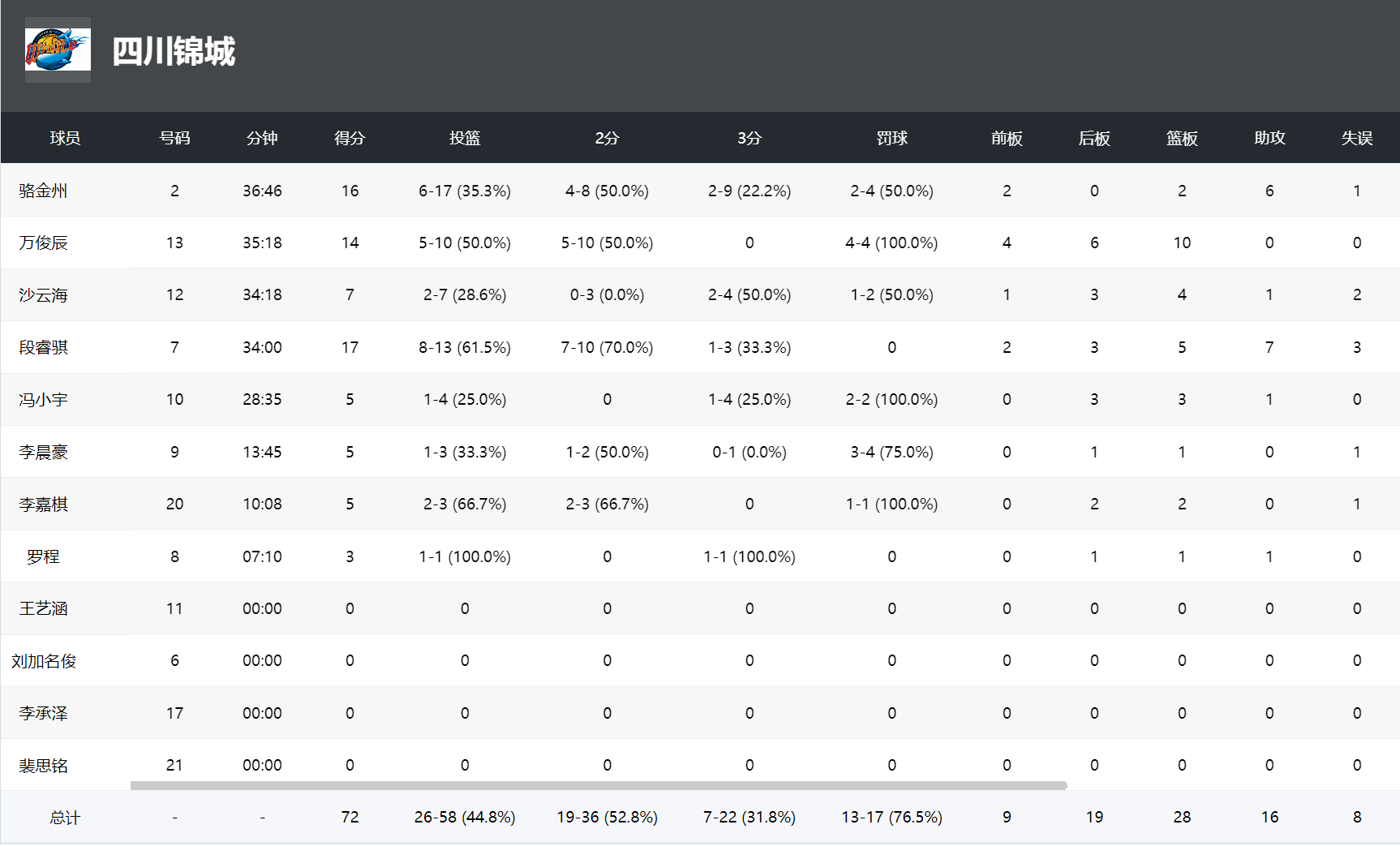Viewport: 1400px width, 846px height.
Task: Open player 万俊辰 from the roster
Action: 44,243
